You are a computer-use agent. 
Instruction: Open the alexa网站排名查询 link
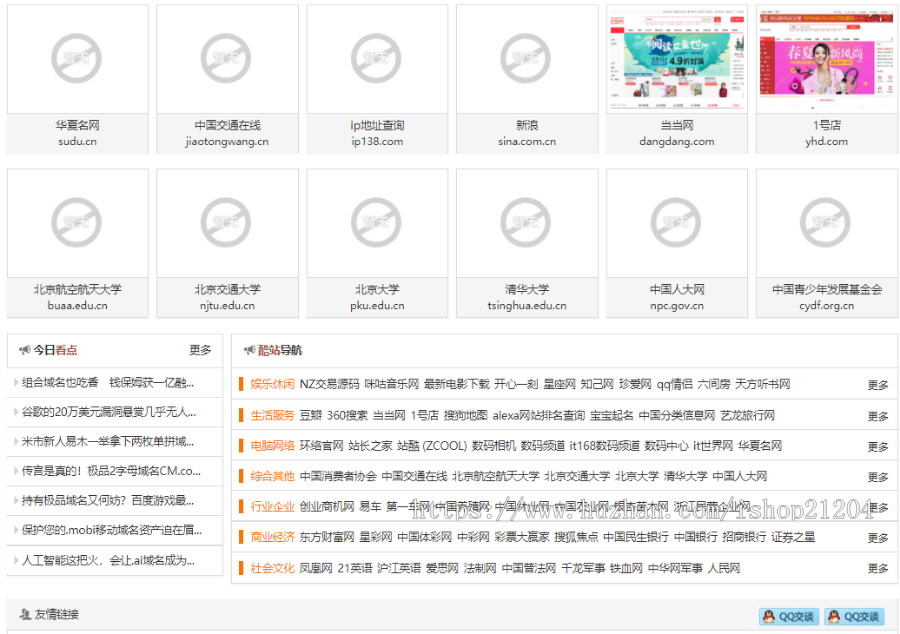pos(538,415)
